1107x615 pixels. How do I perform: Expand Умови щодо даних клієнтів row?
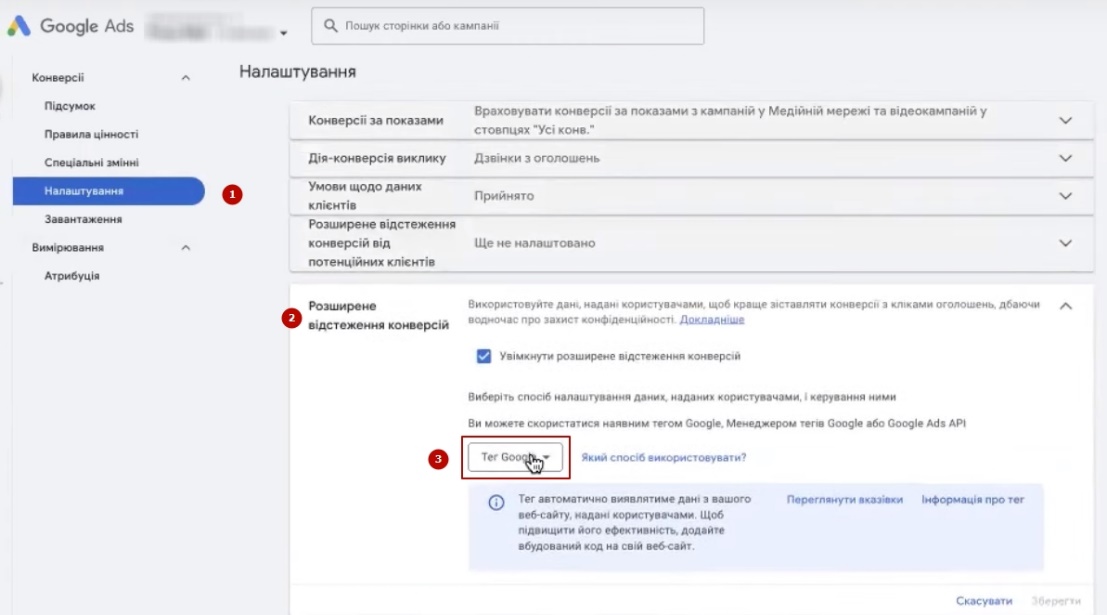(x=1065, y=196)
